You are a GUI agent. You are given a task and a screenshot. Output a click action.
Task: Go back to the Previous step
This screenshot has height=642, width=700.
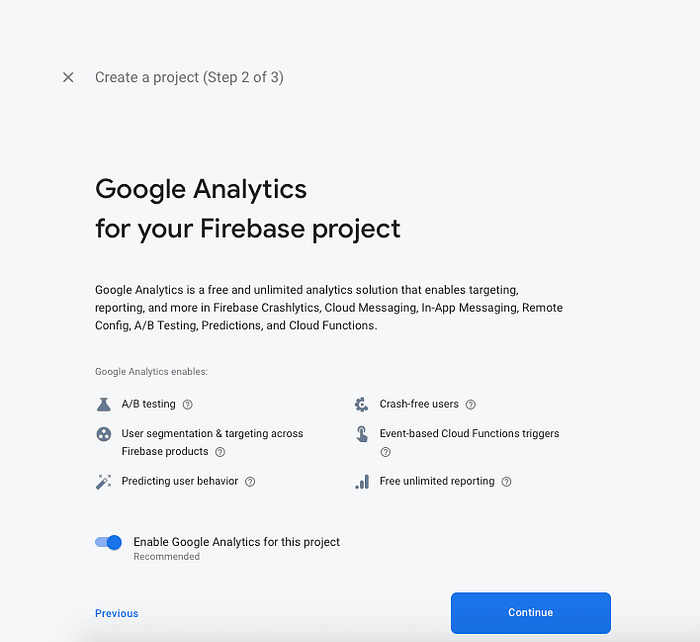[x=117, y=613]
